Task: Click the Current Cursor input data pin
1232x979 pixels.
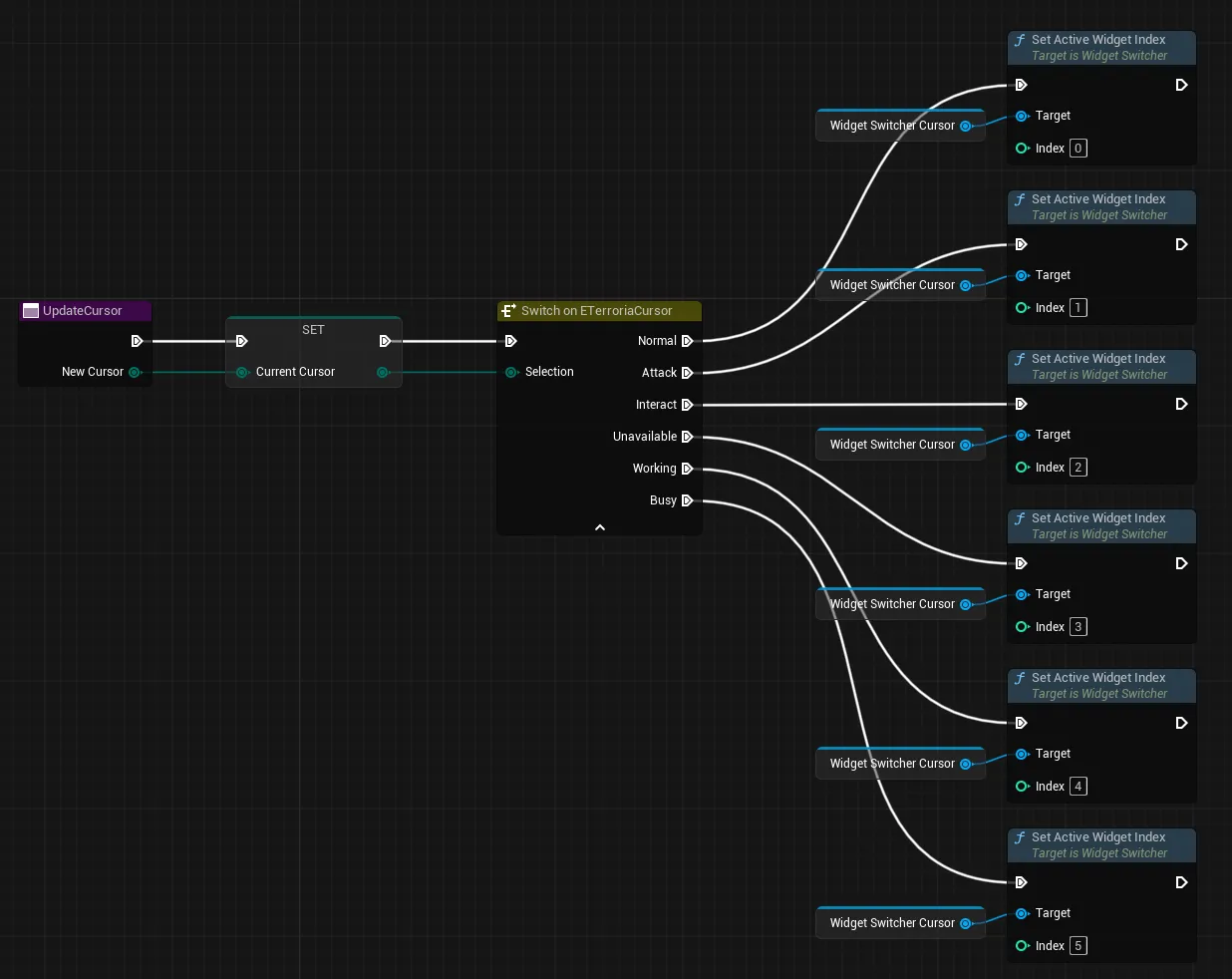Action: tap(242, 372)
